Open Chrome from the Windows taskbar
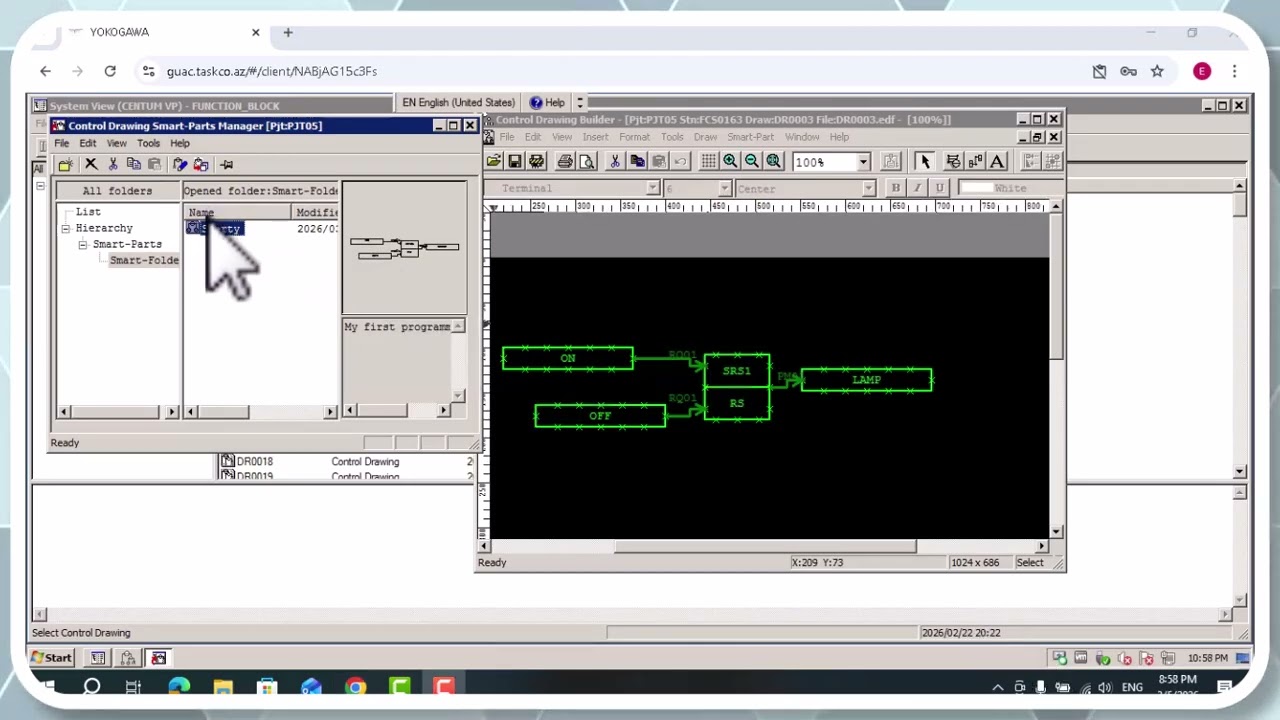This screenshot has height=720, width=1280. tap(355, 687)
